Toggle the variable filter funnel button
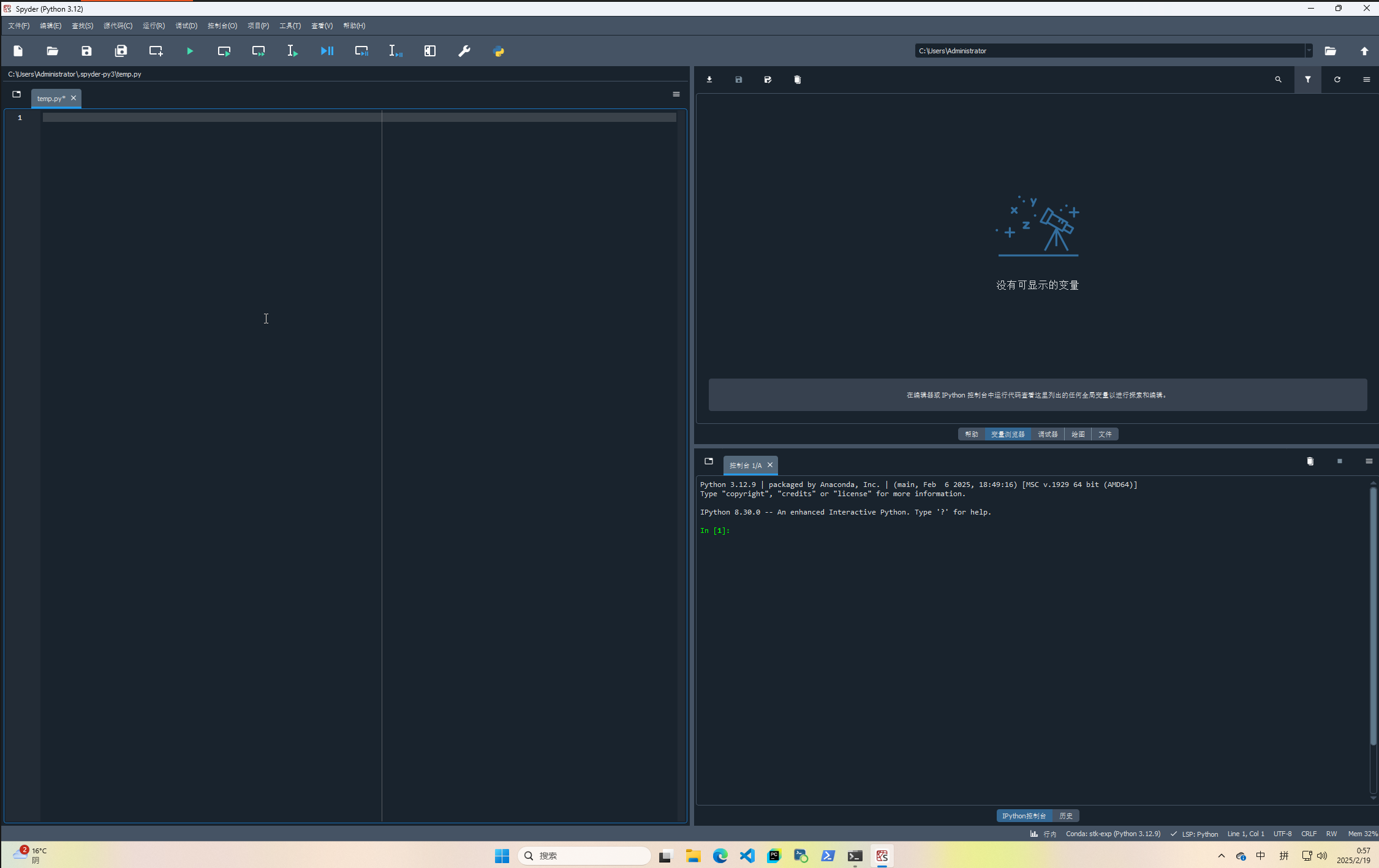The width and height of the screenshot is (1379, 868). pyautogui.click(x=1307, y=80)
